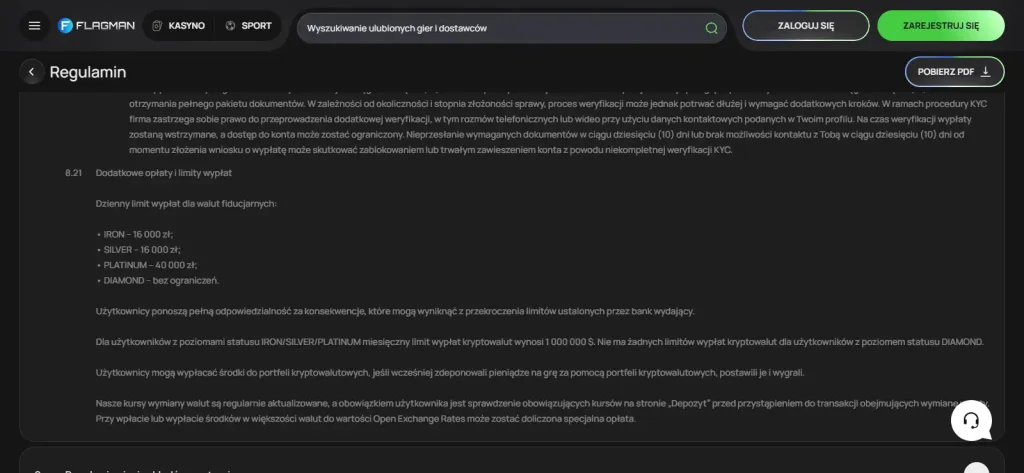Click the Flagman logo
Viewport: 1024px width, 473px height.
click(96, 26)
